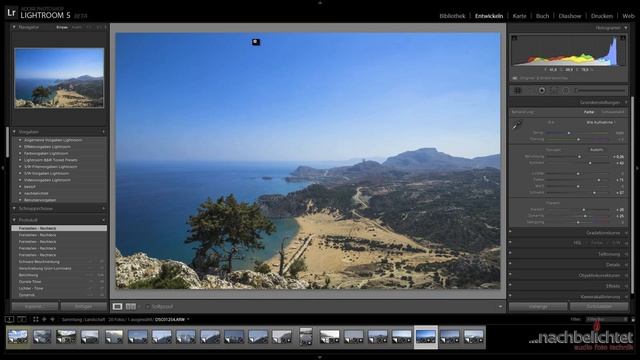Screen dimensions: 640x360
Task: Select the Entwickeln module tab
Action: pyautogui.click(x=489, y=16)
